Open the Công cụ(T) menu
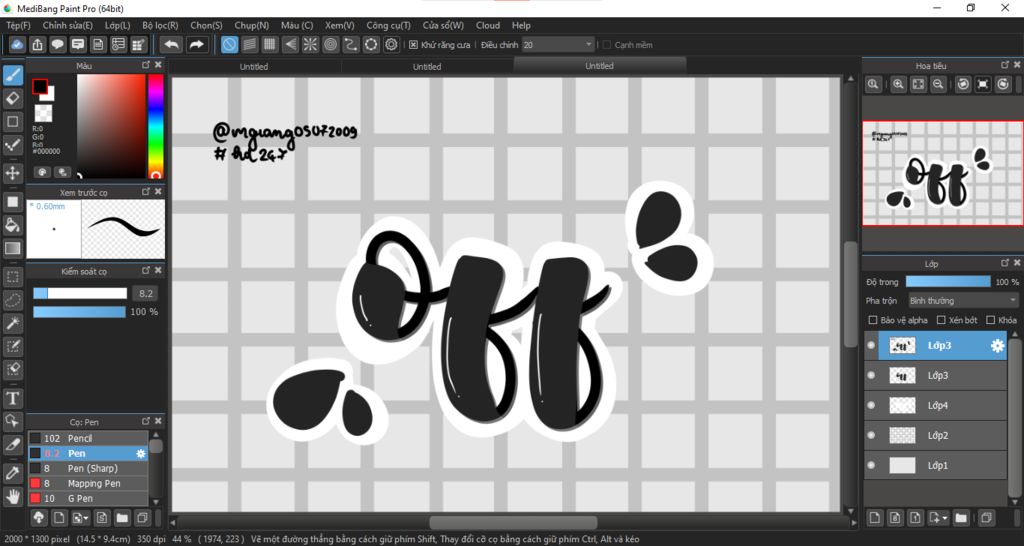This screenshot has width=1024, height=546. [x=389, y=25]
